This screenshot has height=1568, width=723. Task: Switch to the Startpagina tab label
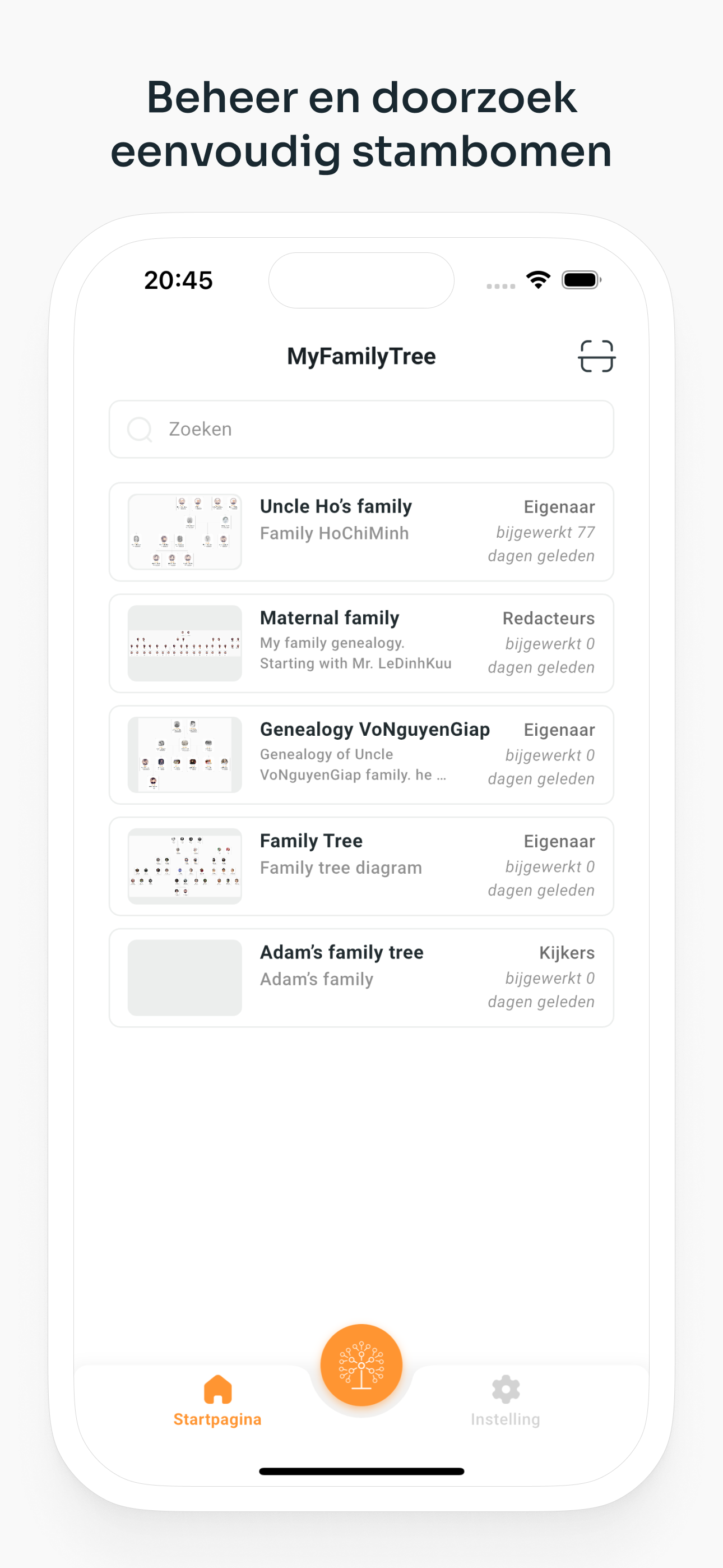217,1419
